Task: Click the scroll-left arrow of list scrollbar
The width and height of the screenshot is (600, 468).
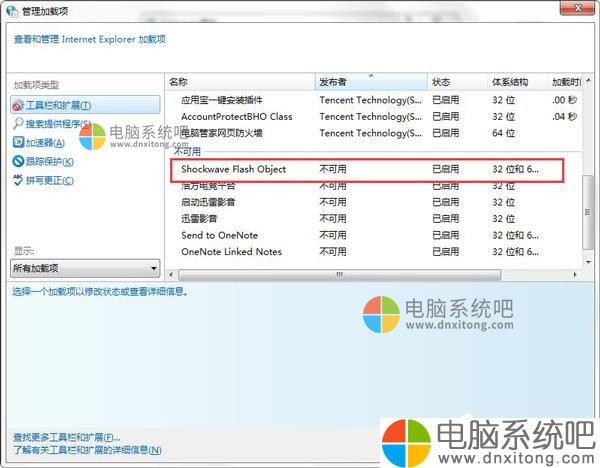Action: coord(172,274)
